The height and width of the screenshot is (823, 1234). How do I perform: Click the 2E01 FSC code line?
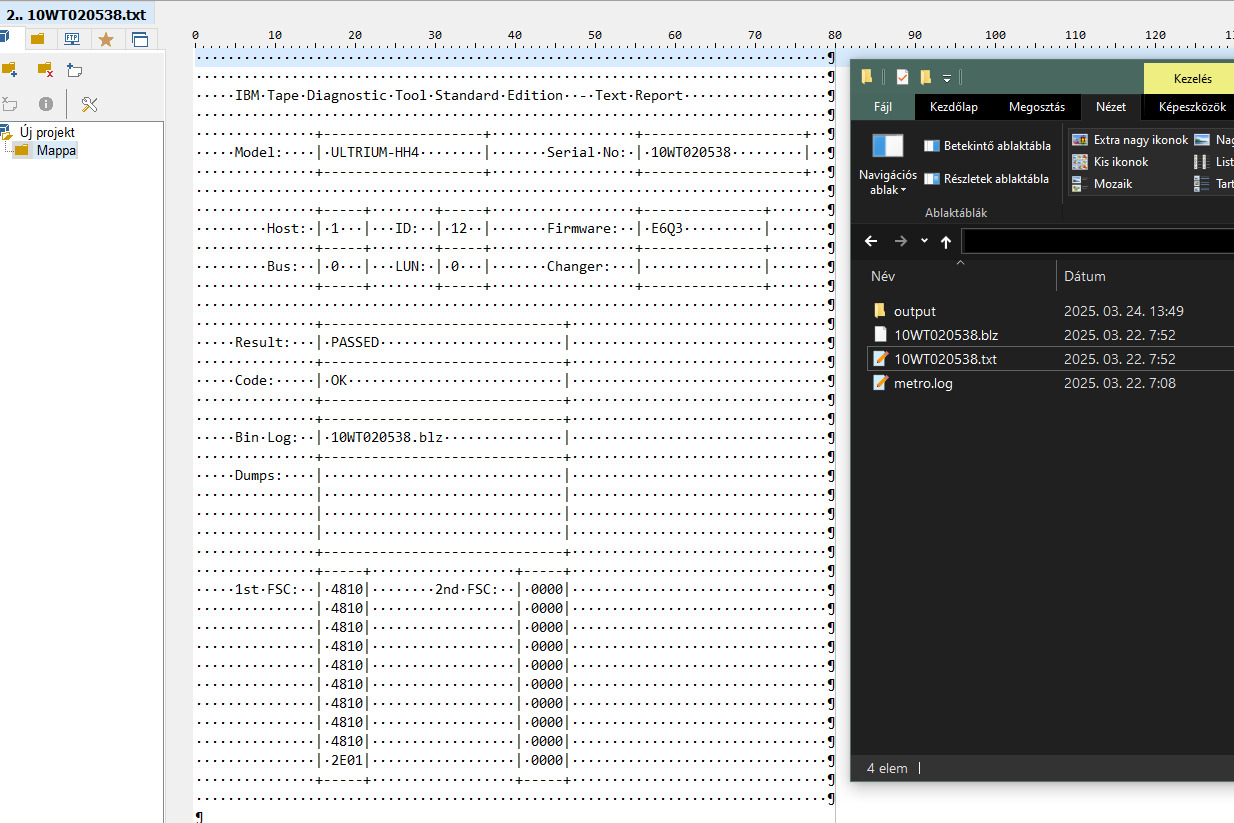346,760
